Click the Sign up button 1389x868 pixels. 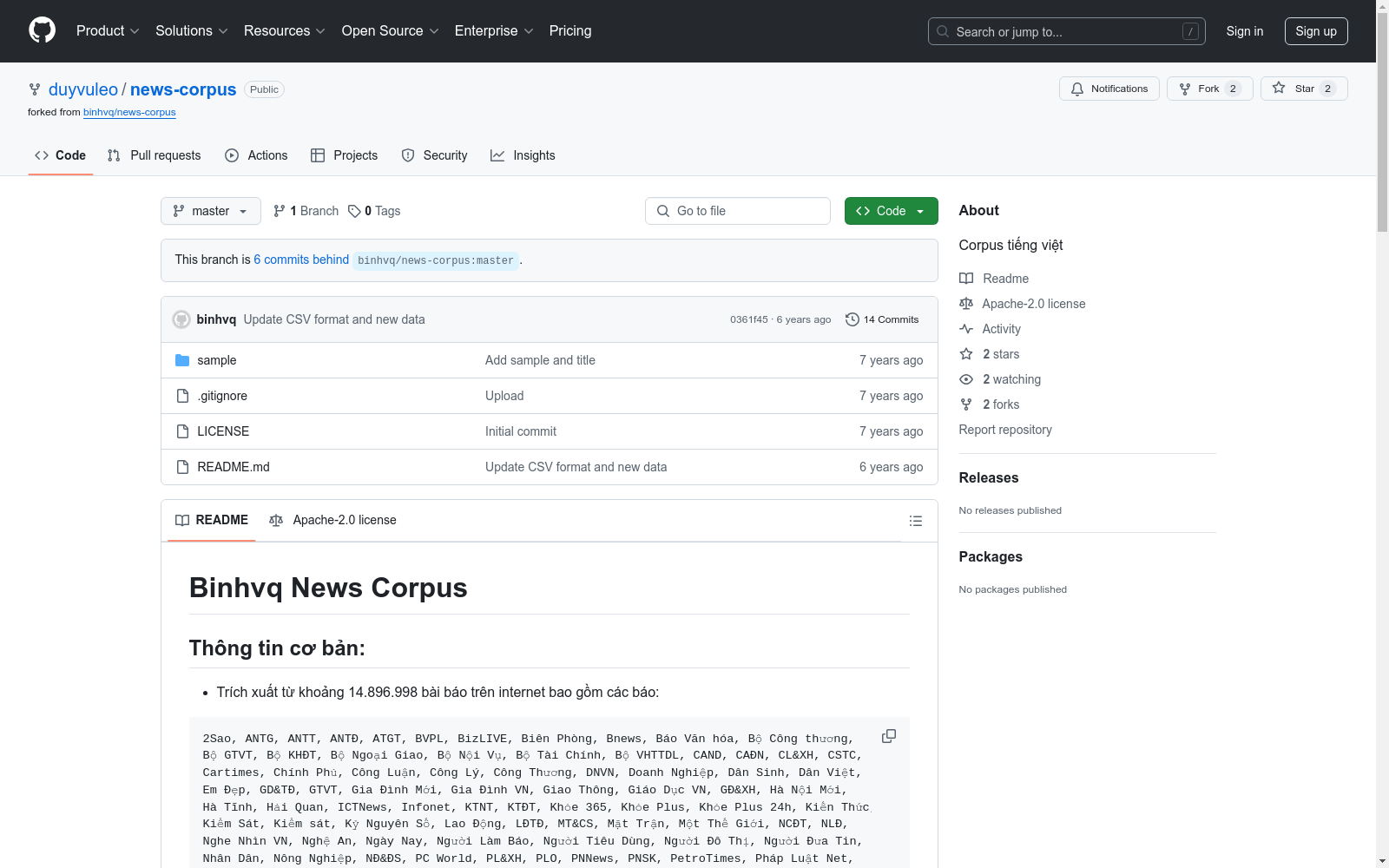click(x=1316, y=31)
